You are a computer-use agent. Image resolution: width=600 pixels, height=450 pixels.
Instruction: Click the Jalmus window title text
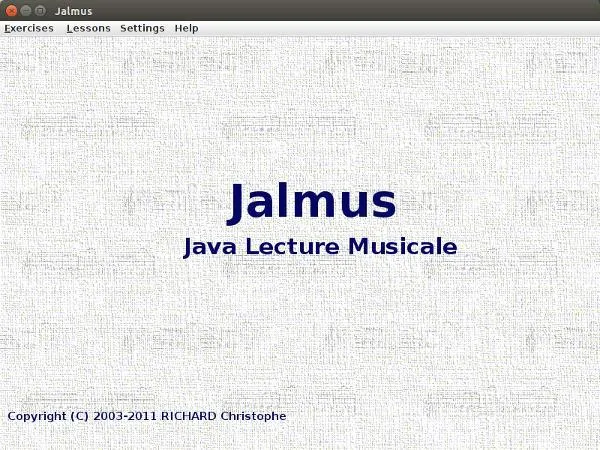(x=73, y=11)
